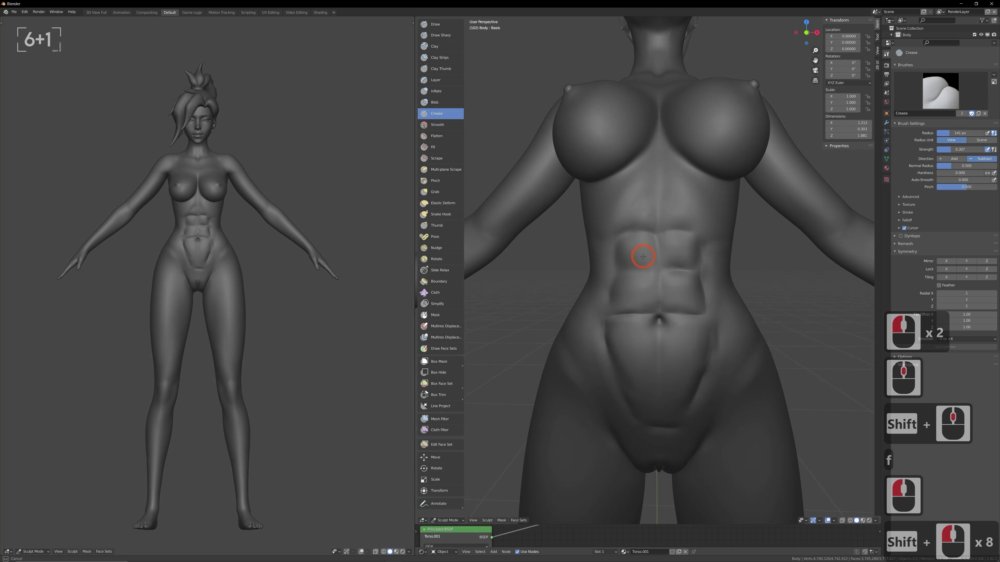Open the View menu in right viewport header
This screenshot has width=1000, height=562.
click(x=473, y=520)
